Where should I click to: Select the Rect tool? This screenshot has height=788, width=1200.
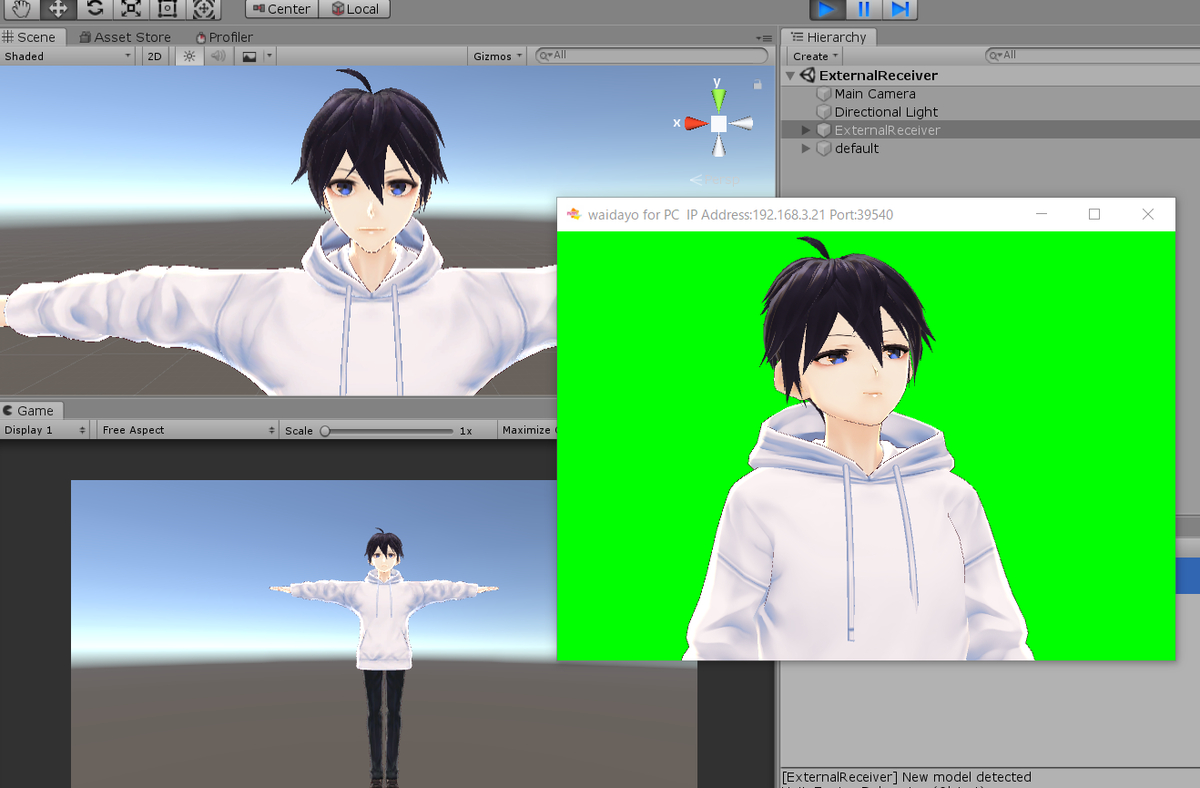click(x=166, y=10)
